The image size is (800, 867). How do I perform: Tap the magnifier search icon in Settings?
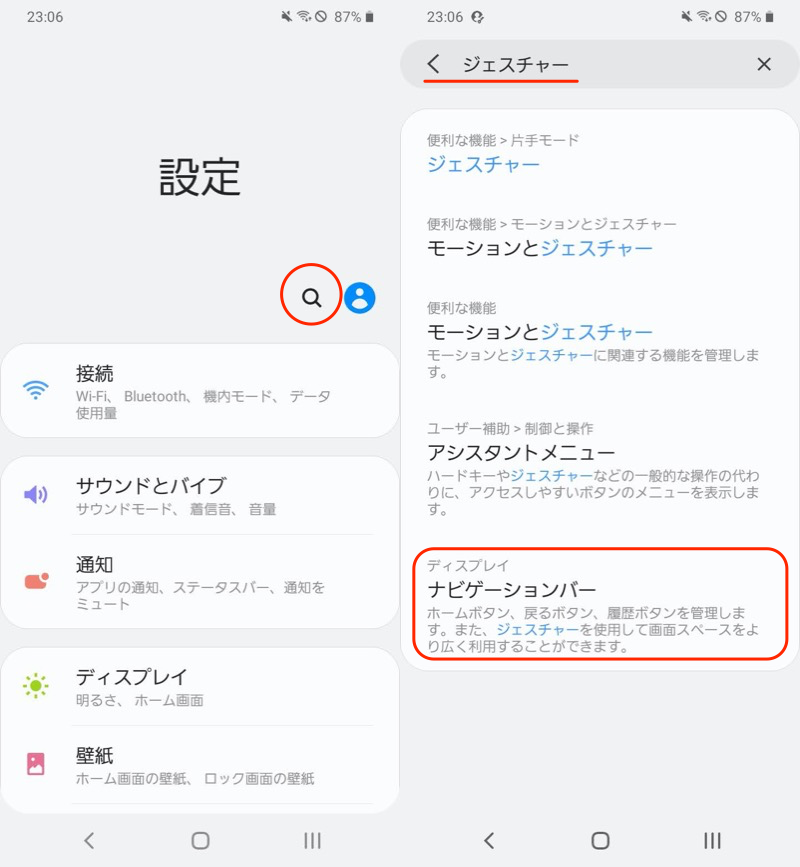pyautogui.click(x=312, y=297)
